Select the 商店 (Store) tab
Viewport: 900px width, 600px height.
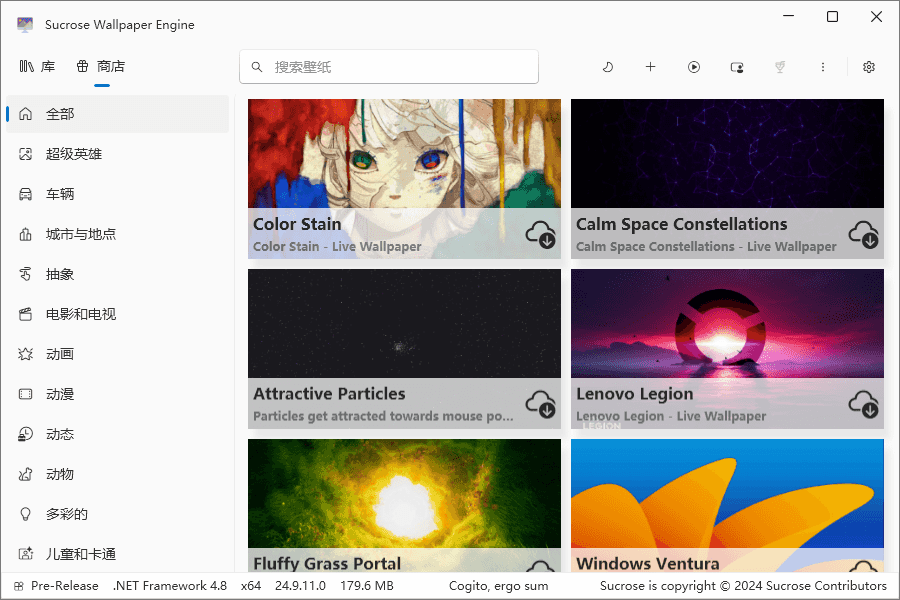101,67
